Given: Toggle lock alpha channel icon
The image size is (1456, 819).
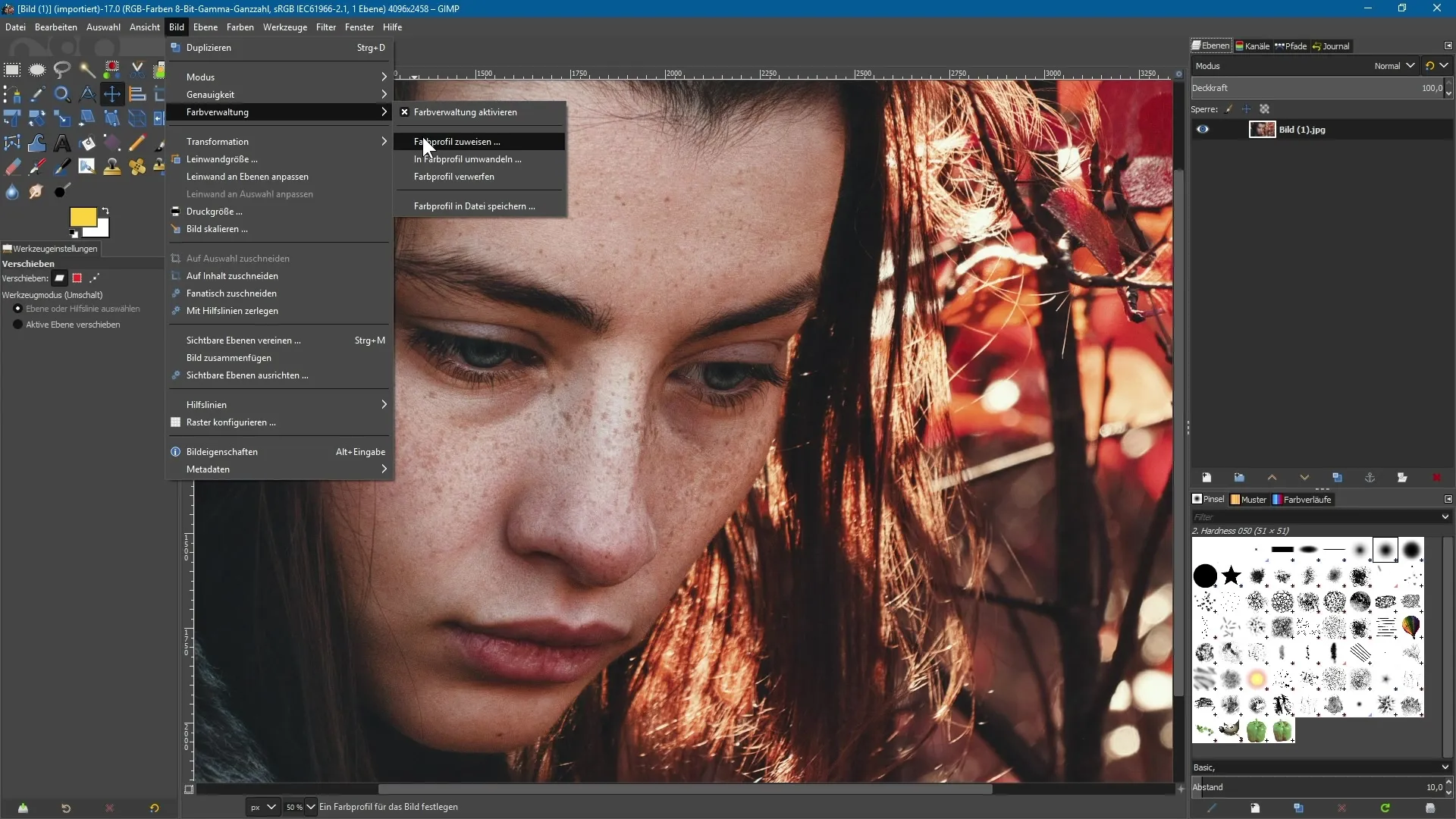Looking at the screenshot, I should click(x=1264, y=109).
